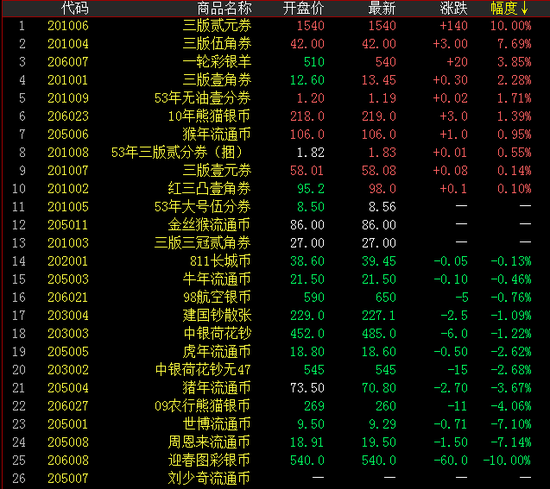550x489 pixels.
Task: Click latest price 485.0
Action: (379, 334)
